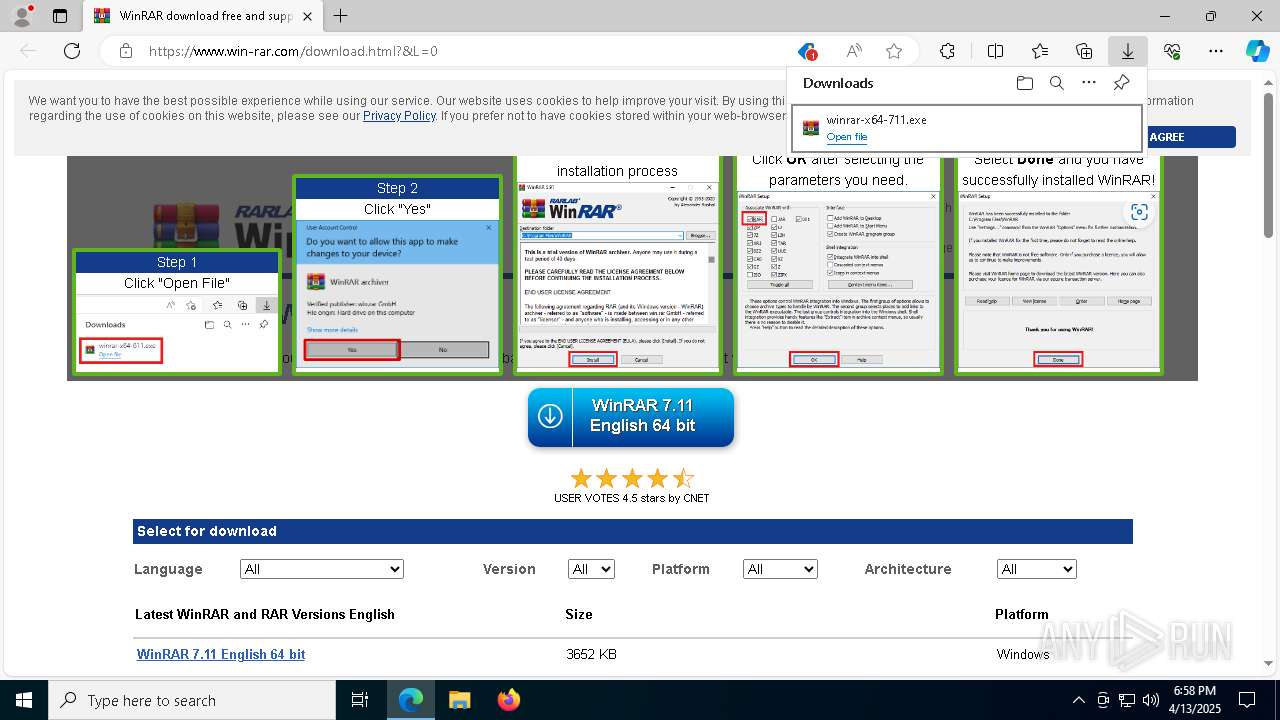Open the Platform dropdown
1280x720 pixels.
(780, 569)
